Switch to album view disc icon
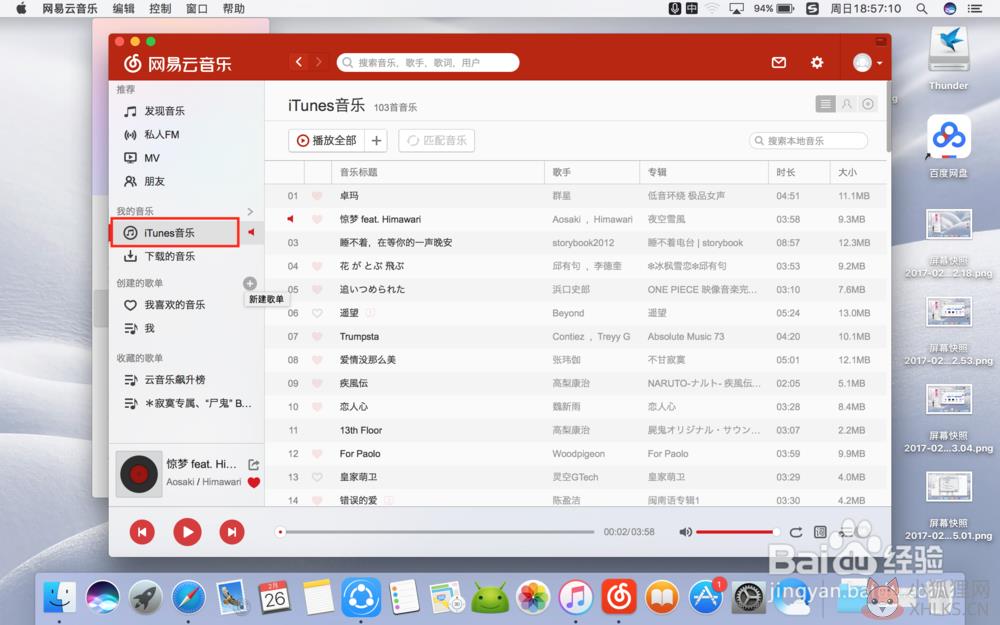This screenshot has height=625, width=1000. click(x=868, y=104)
